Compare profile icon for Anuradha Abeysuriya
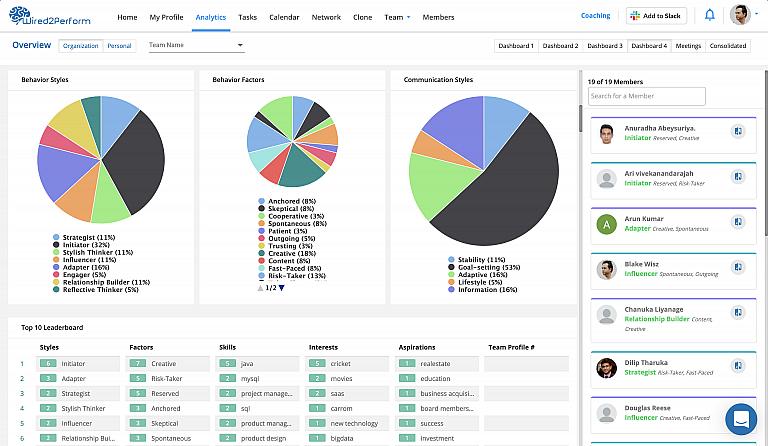The image size is (768, 446). click(x=738, y=131)
